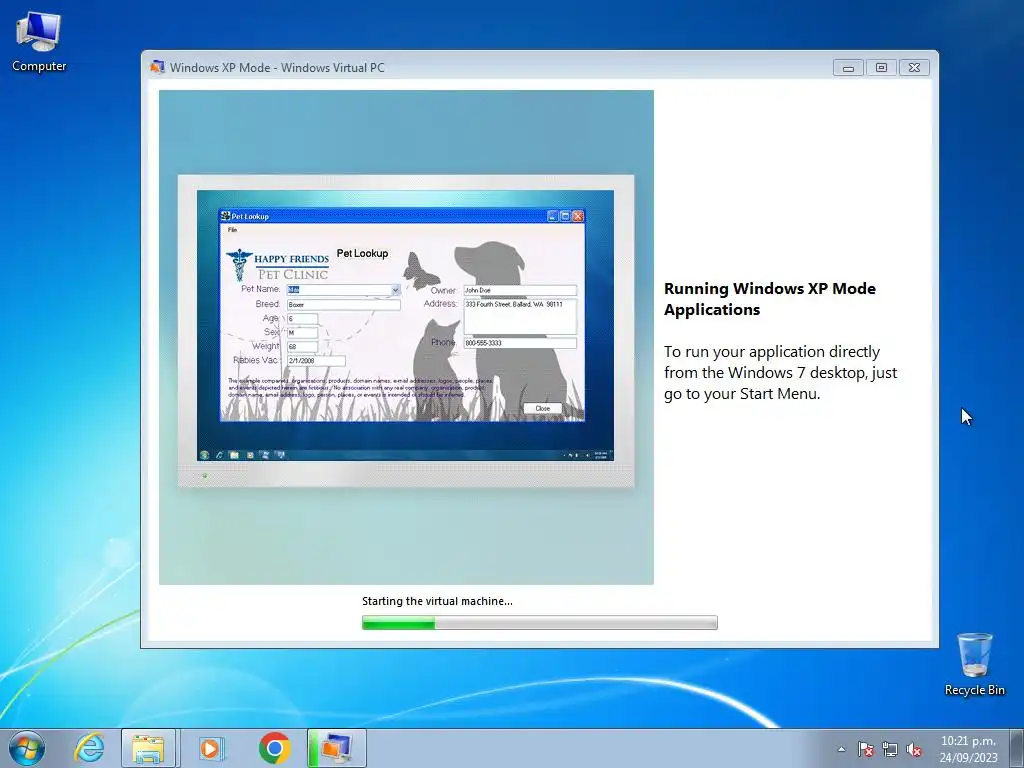Click the Pet Lookup preview image
This screenshot has width=1024, height=768.
click(406, 337)
